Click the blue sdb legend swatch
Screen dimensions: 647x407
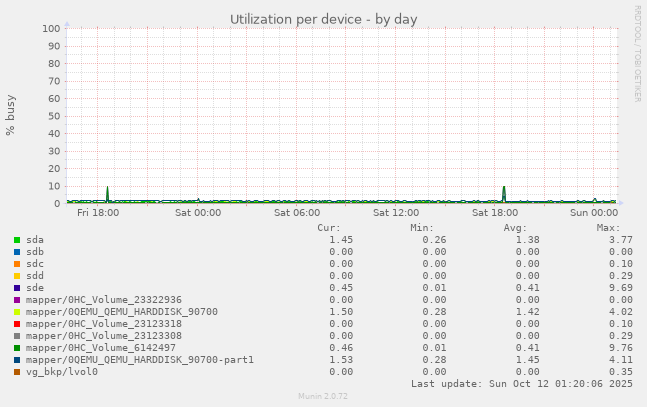pos(17,252)
